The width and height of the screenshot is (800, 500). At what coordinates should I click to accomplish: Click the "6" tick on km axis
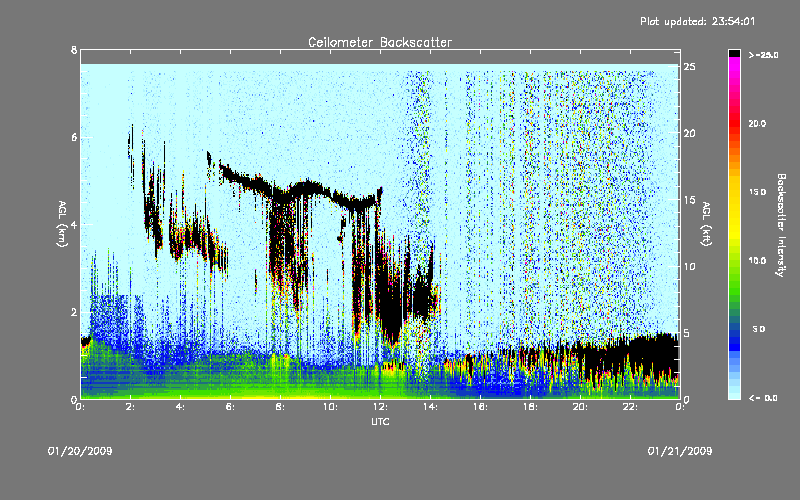[74, 137]
